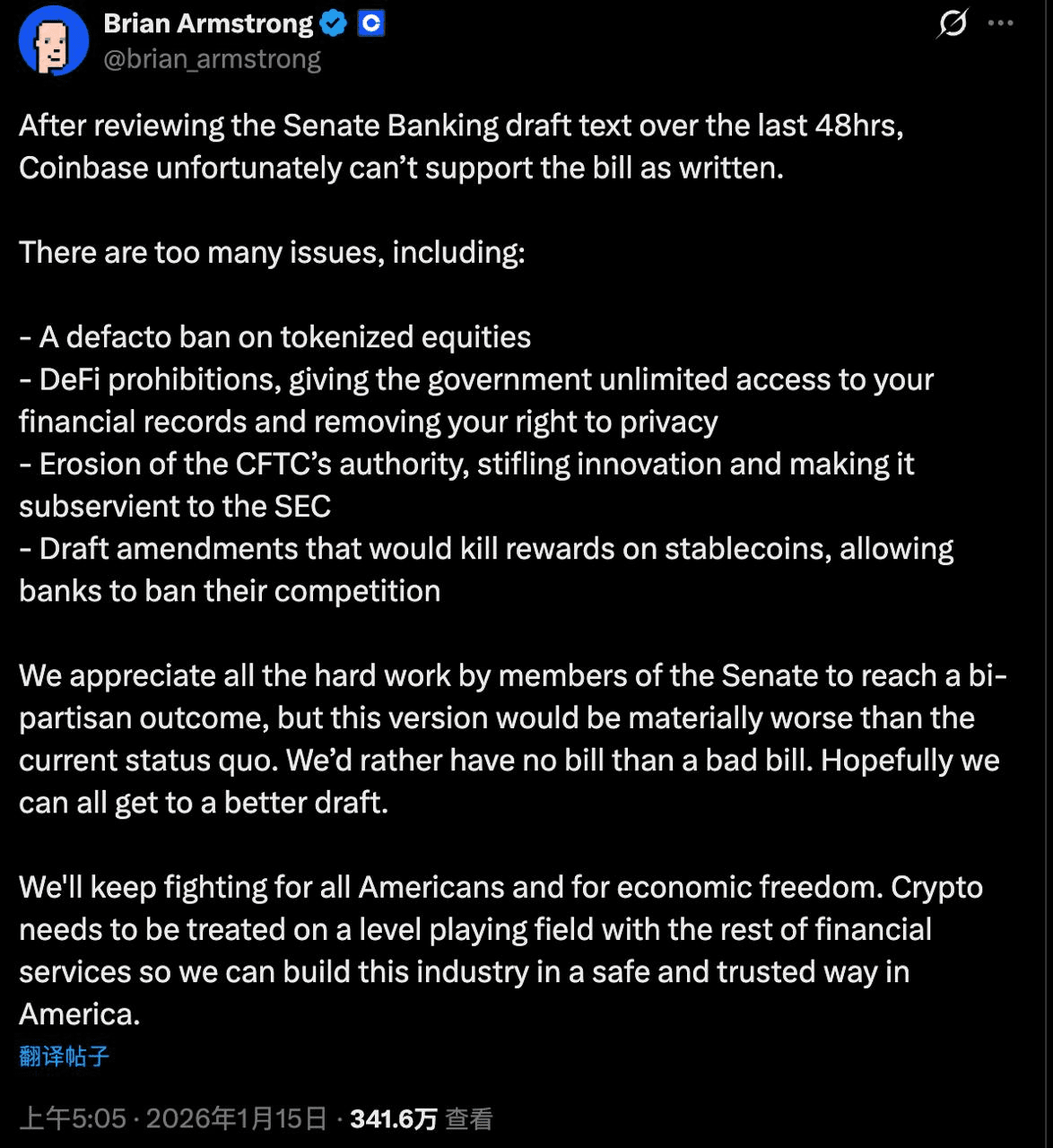This screenshot has height=1148, width=1053.
Task: Click the tokenized equities ban bullet
Action: point(275,337)
